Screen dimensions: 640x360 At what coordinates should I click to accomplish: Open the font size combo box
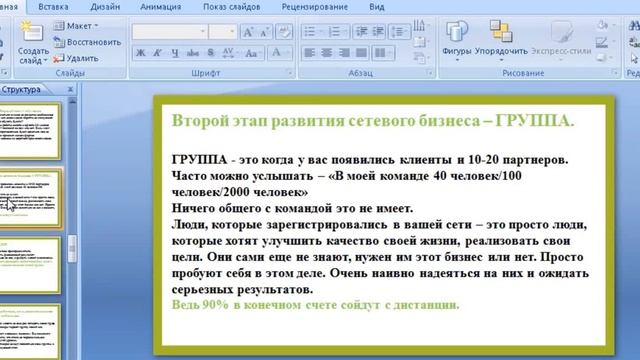pos(223,31)
